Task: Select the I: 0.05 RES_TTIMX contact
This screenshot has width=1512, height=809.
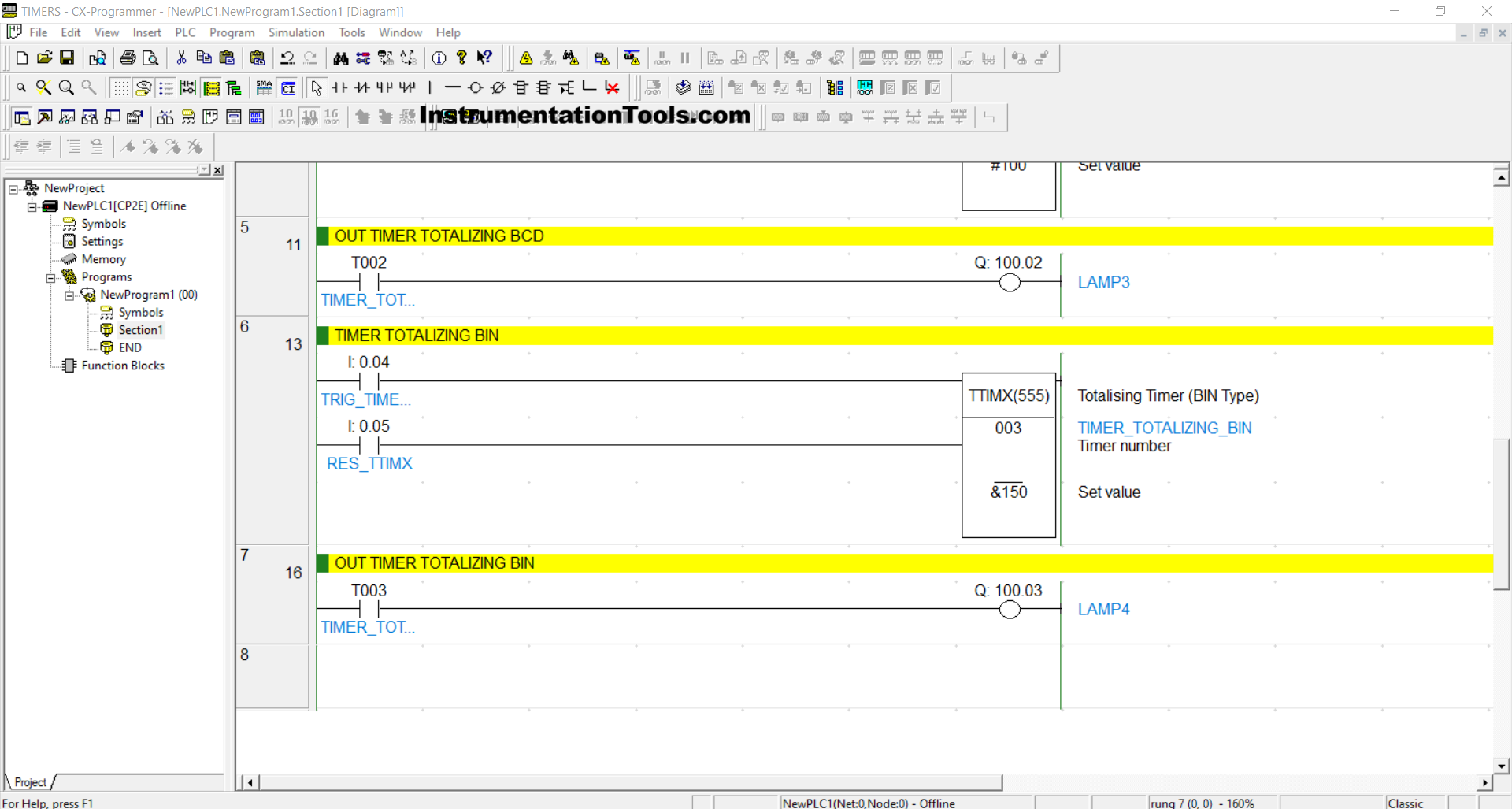Action: pyautogui.click(x=369, y=445)
